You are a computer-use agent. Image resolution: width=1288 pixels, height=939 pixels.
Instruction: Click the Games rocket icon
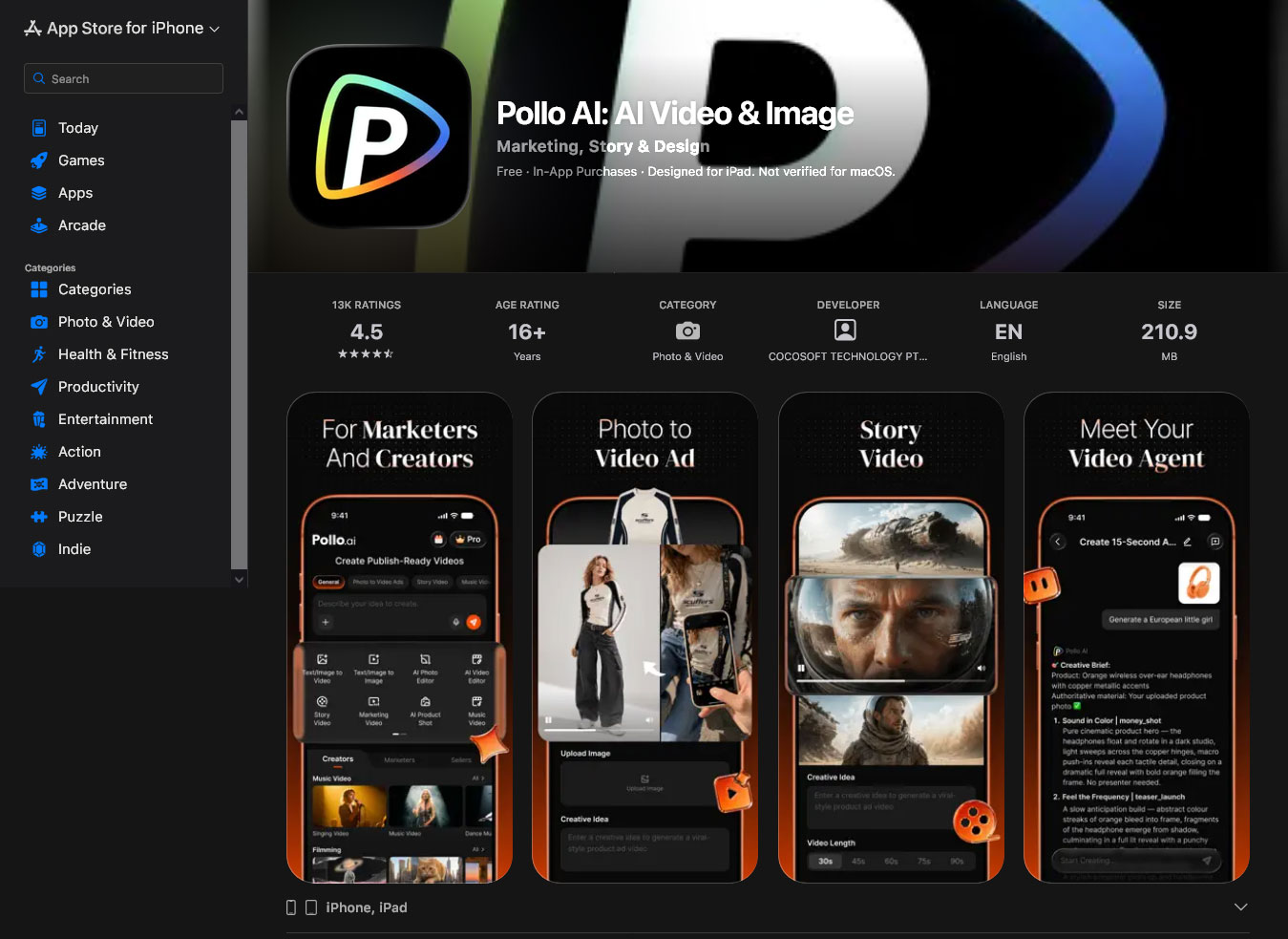point(39,160)
